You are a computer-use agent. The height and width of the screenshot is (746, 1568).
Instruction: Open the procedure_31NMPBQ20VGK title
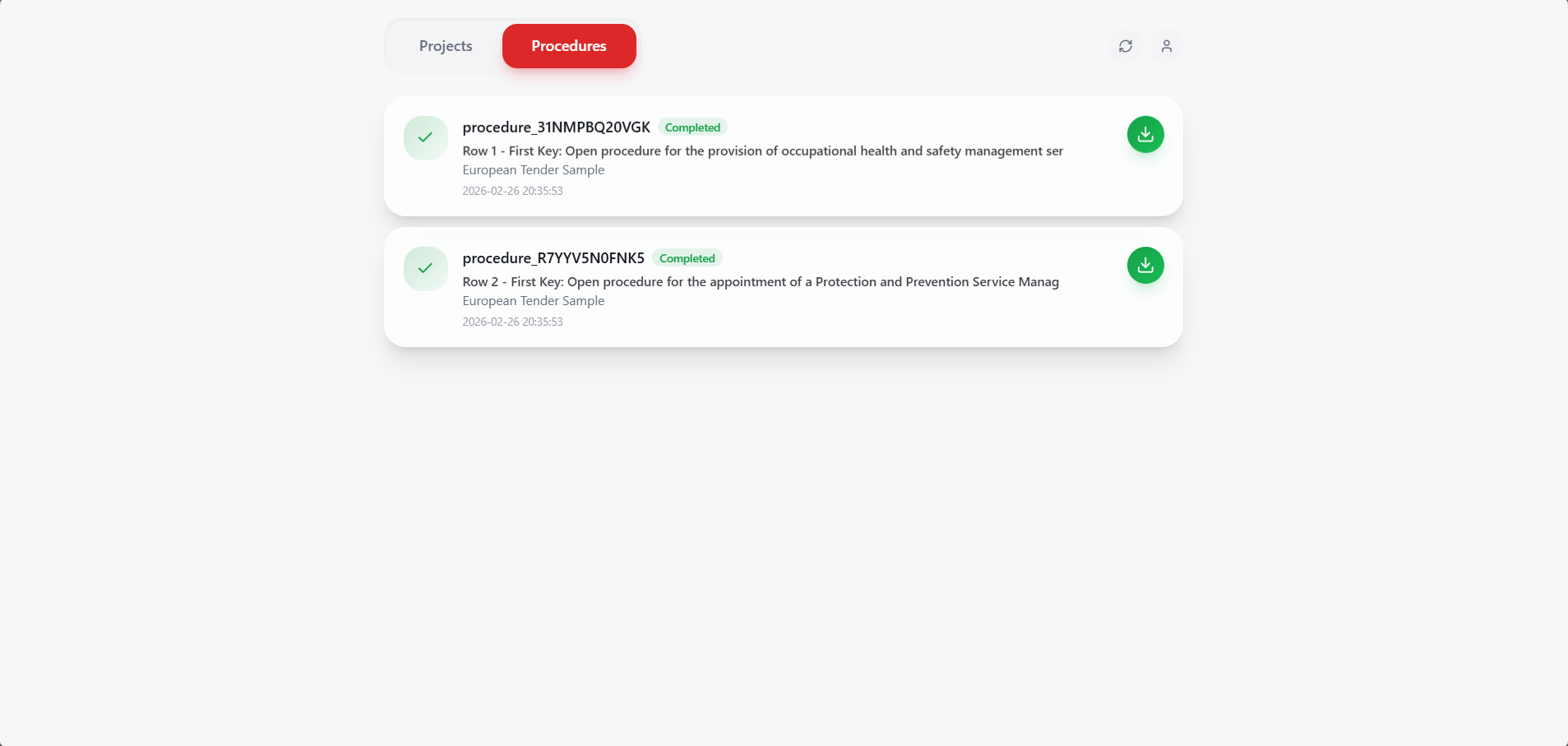pyautogui.click(x=556, y=127)
